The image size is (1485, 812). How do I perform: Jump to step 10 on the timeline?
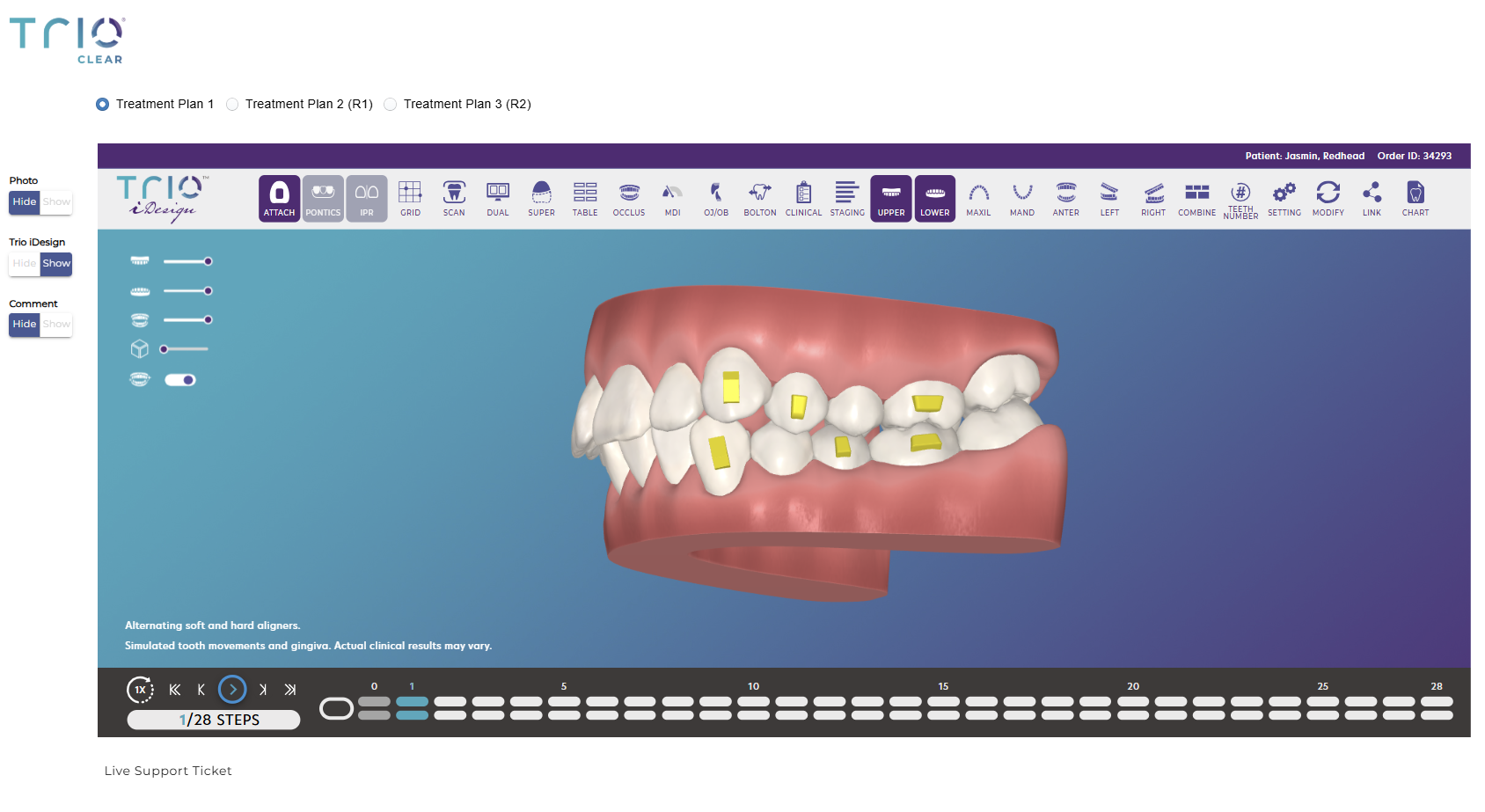[753, 708]
